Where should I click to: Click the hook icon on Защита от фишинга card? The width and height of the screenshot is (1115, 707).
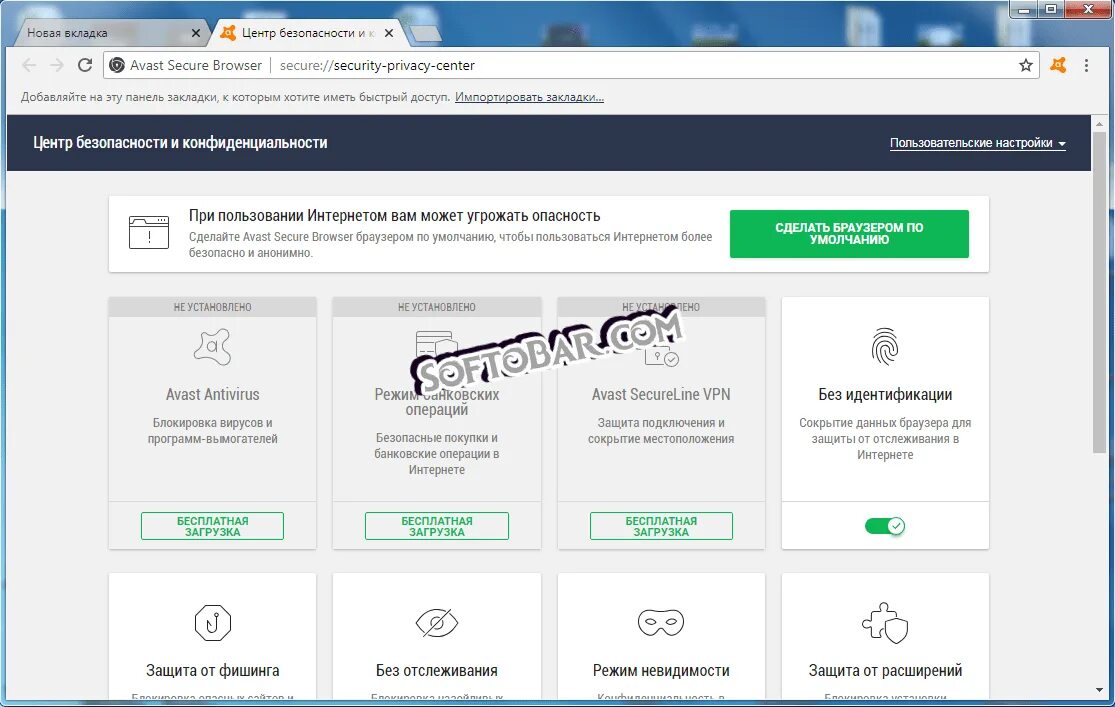pos(212,621)
